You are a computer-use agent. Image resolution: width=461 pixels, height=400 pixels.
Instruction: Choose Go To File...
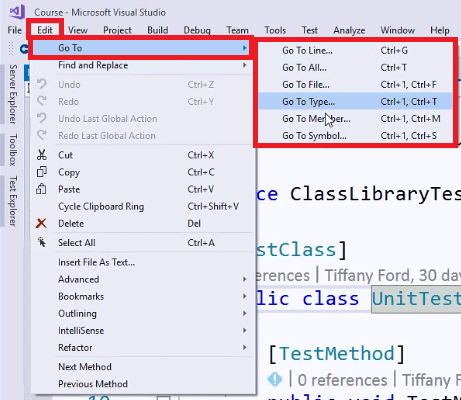[x=355, y=84]
